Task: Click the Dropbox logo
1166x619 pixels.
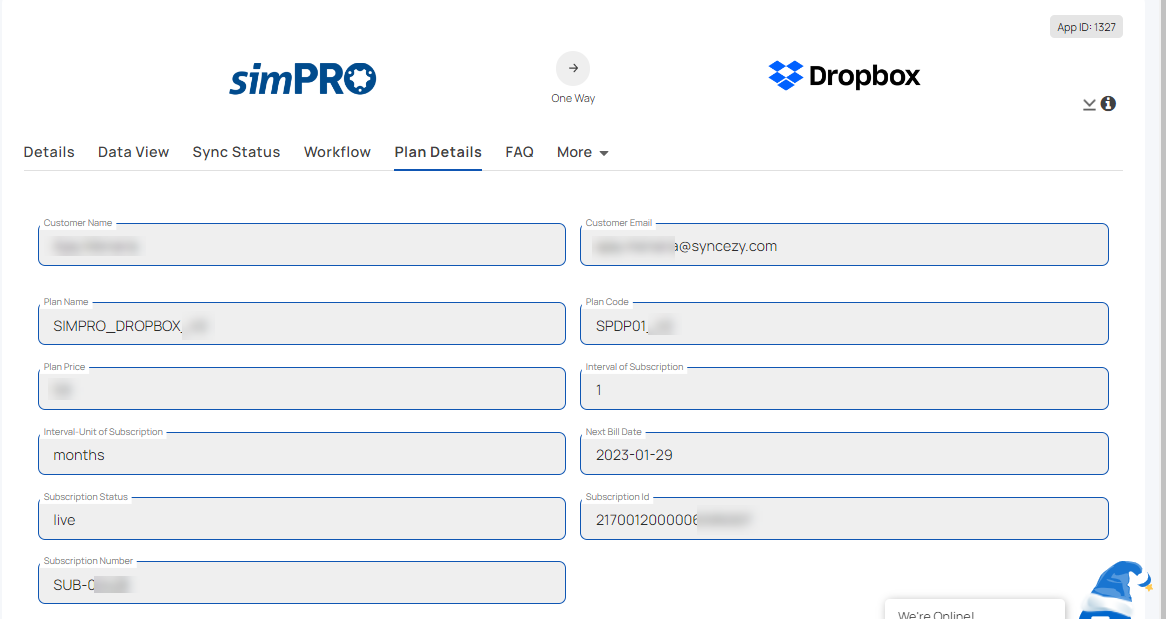Action: (x=844, y=75)
